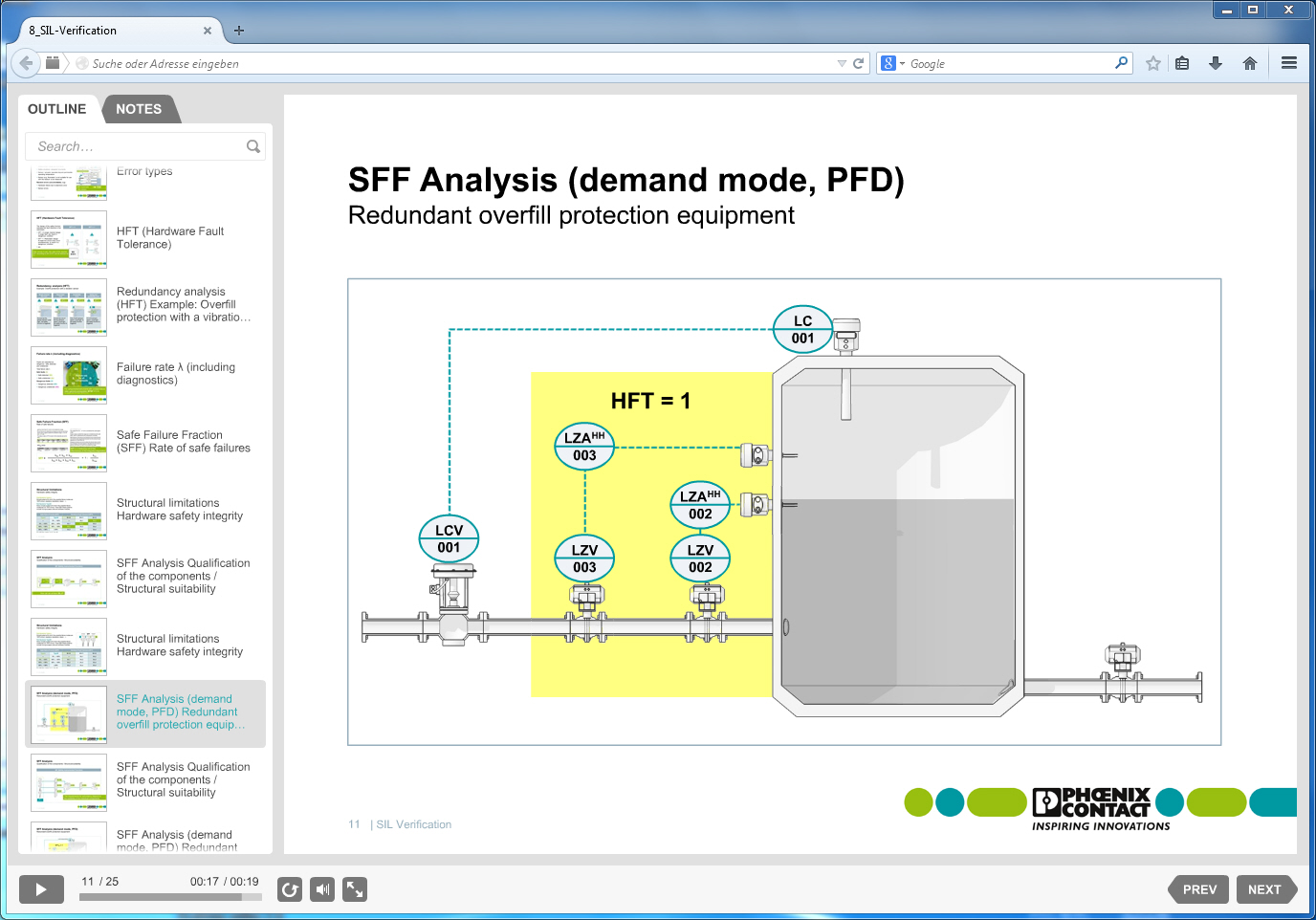This screenshot has height=920, width=1316.
Task: Switch to the NOTES tab
Action: [139, 108]
